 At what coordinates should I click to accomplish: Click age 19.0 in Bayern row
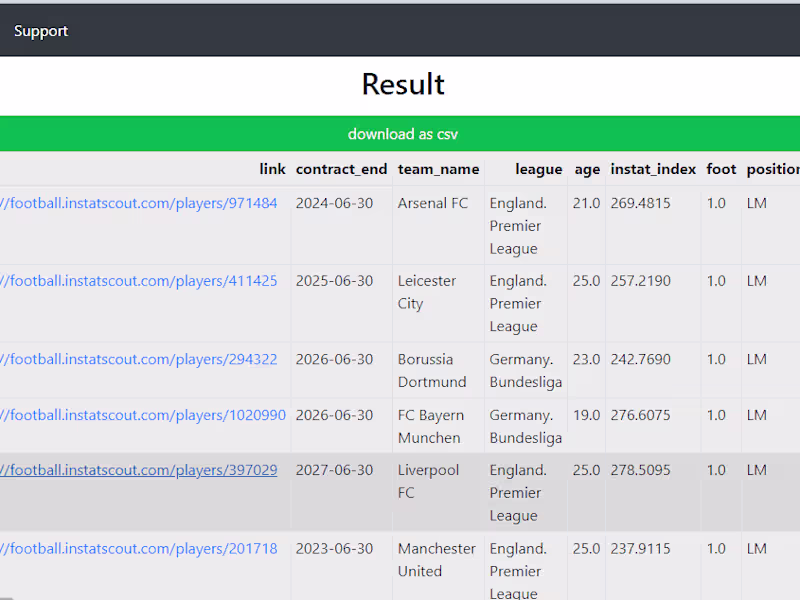point(586,415)
